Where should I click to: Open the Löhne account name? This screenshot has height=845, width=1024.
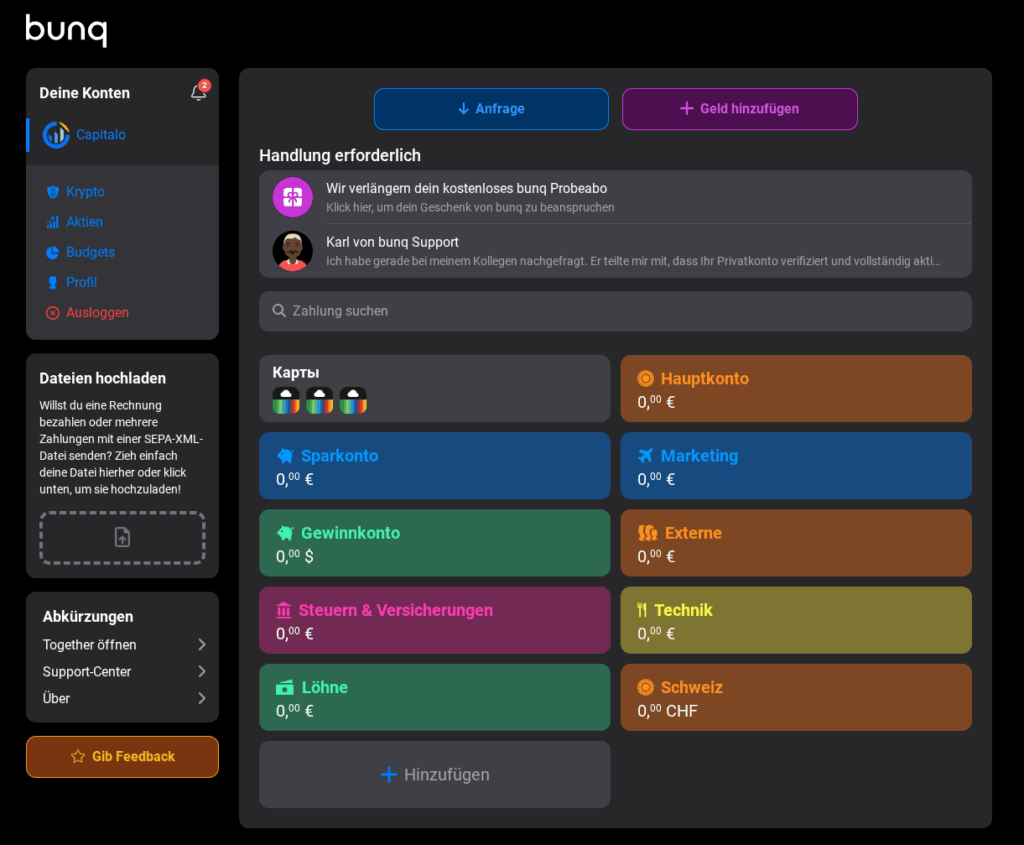[x=325, y=688]
